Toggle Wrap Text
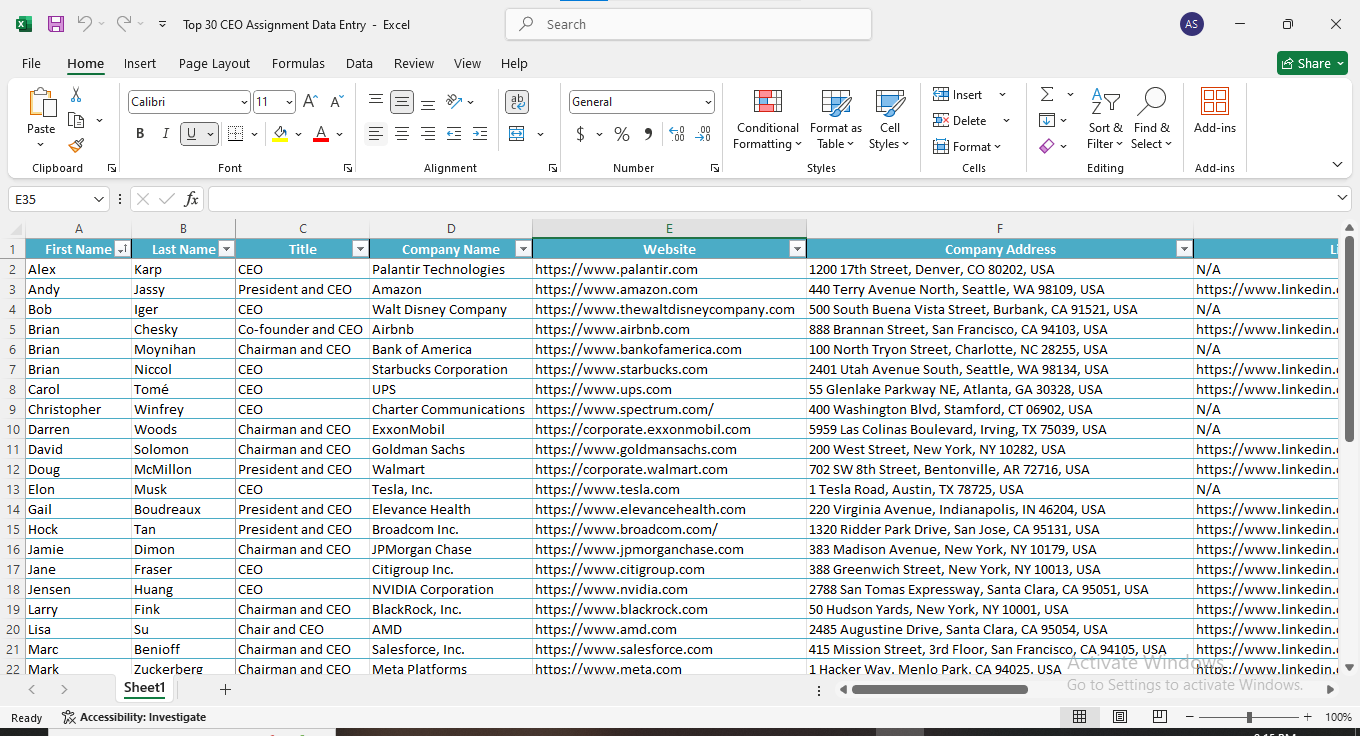This screenshot has width=1360, height=736. pyautogui.click(x=517, y=101)
